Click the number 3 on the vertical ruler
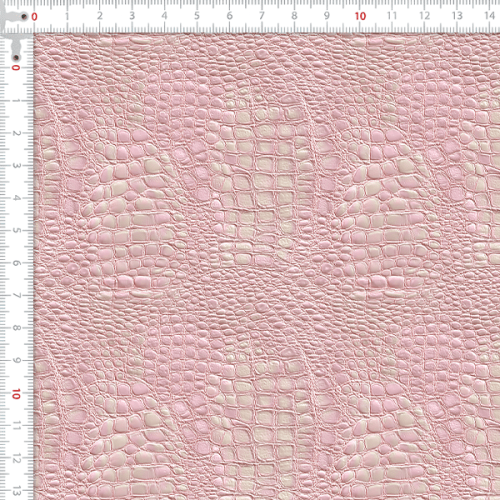 pos(16,166)
